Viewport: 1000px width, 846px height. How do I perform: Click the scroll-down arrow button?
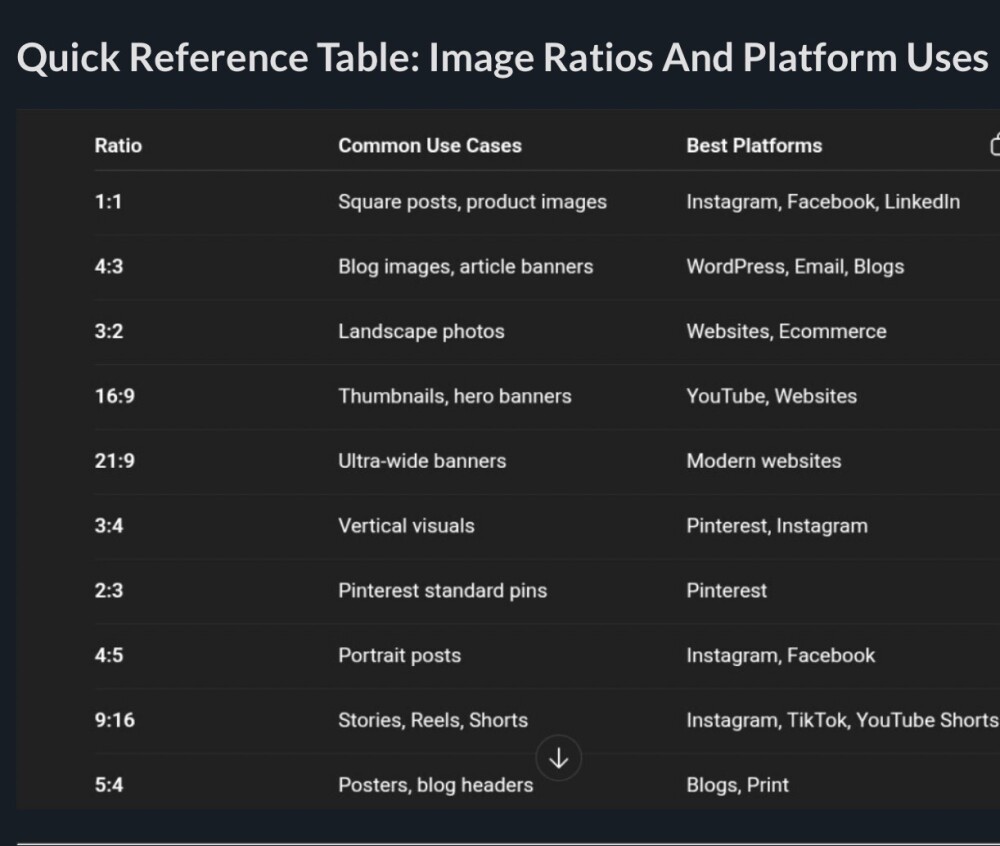[x=559, y=758]
